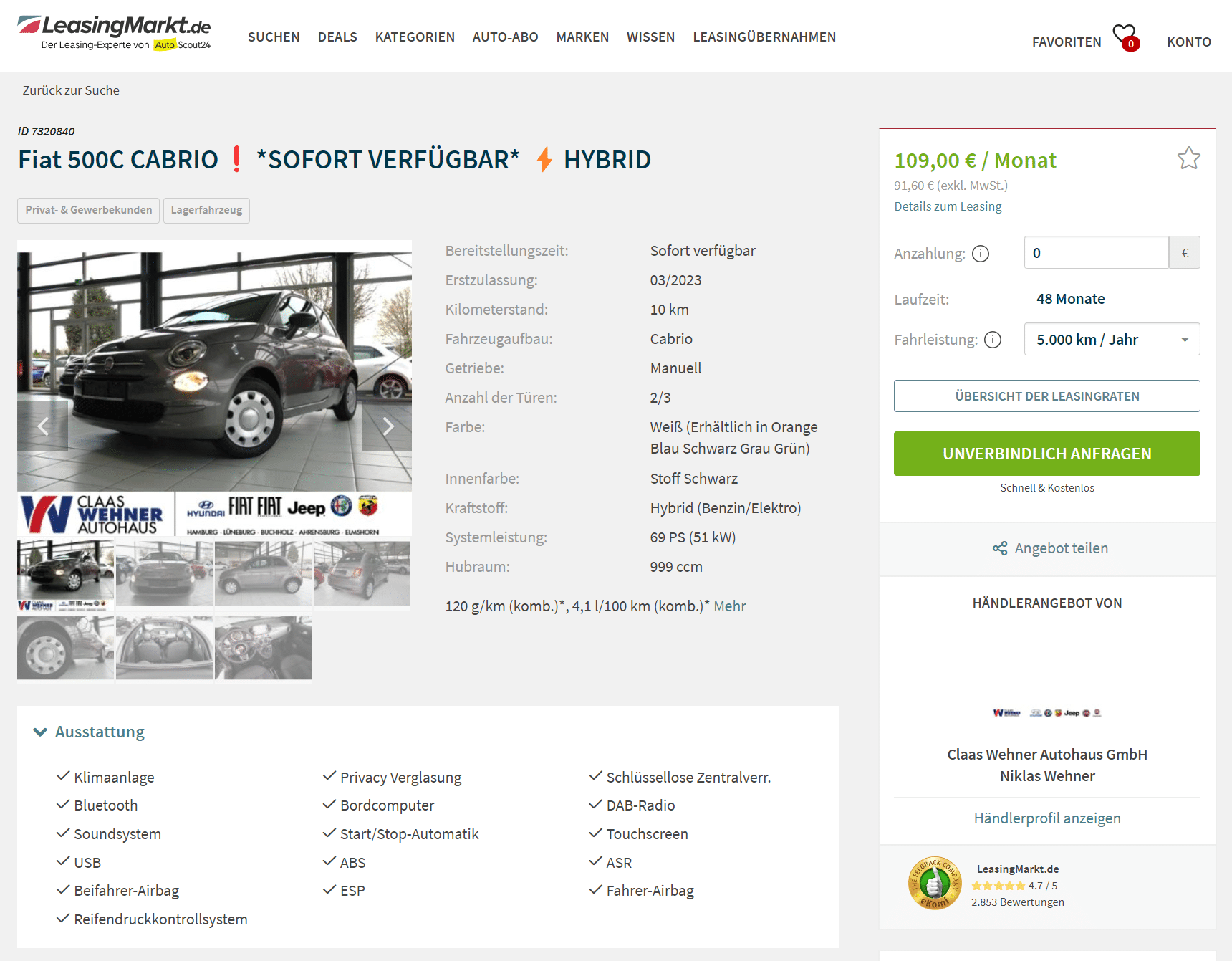
Task: Click the Start/Stop-Automatik item
Action: pyautogui.click(x=409, y=834)
